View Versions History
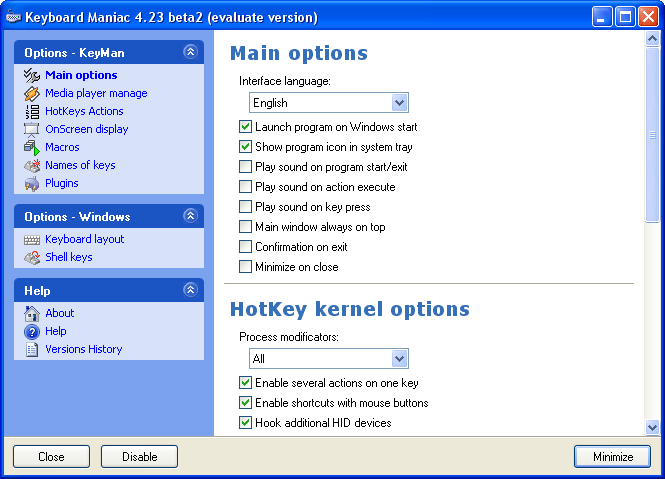Viewport: 665px width, 479px height. click(x=84, y=349)
